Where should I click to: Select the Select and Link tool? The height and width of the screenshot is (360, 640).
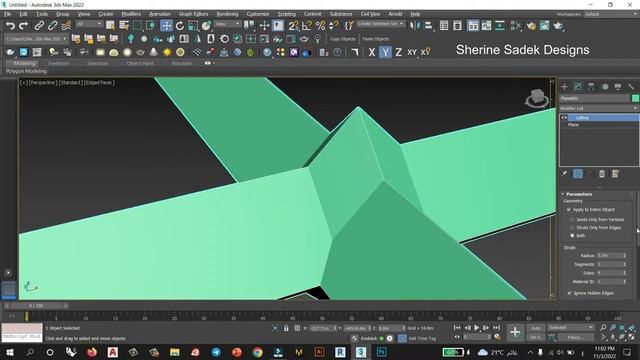tap(39, 26)
